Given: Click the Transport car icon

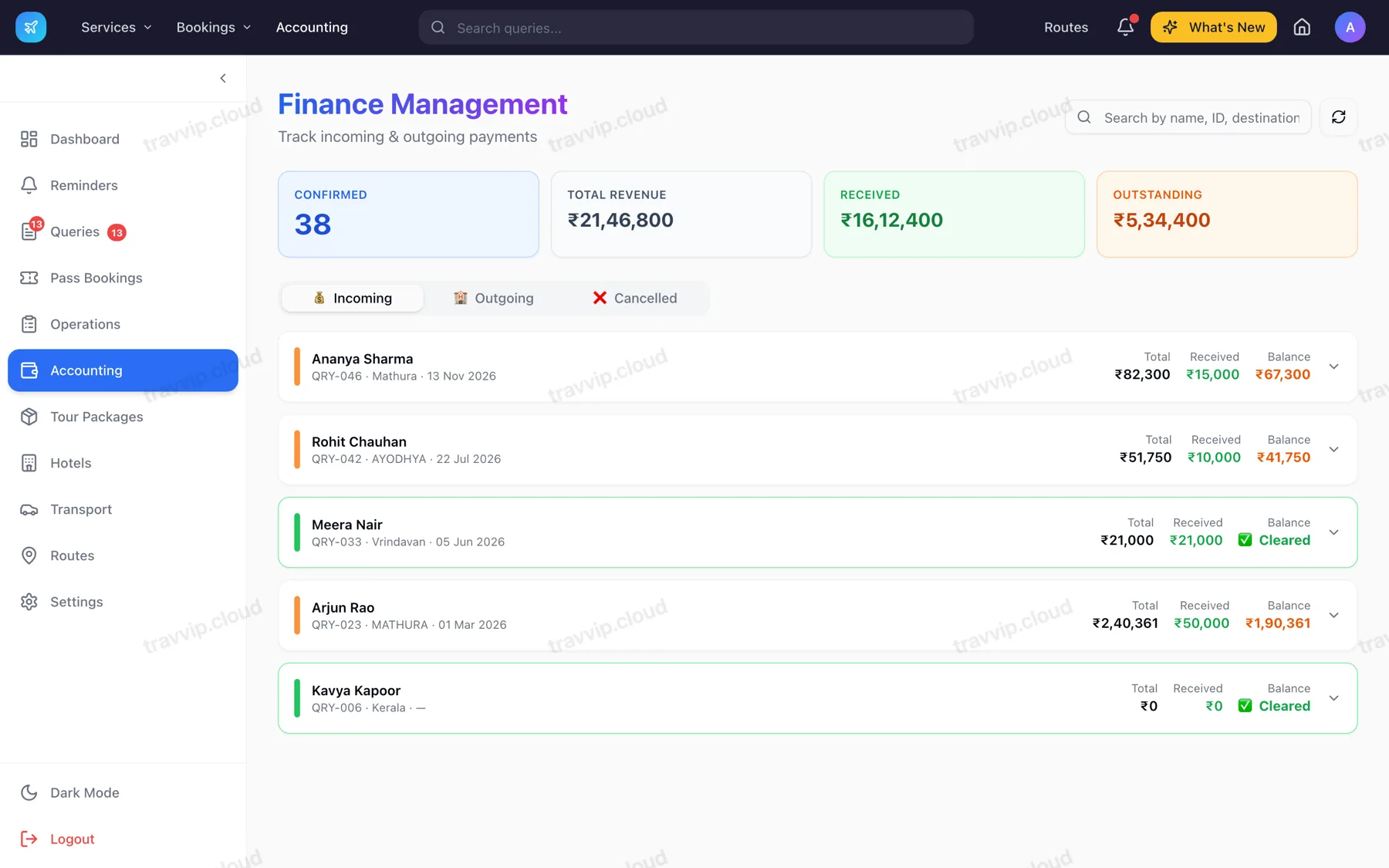Looking at the screenshot, I should point(29,509).
